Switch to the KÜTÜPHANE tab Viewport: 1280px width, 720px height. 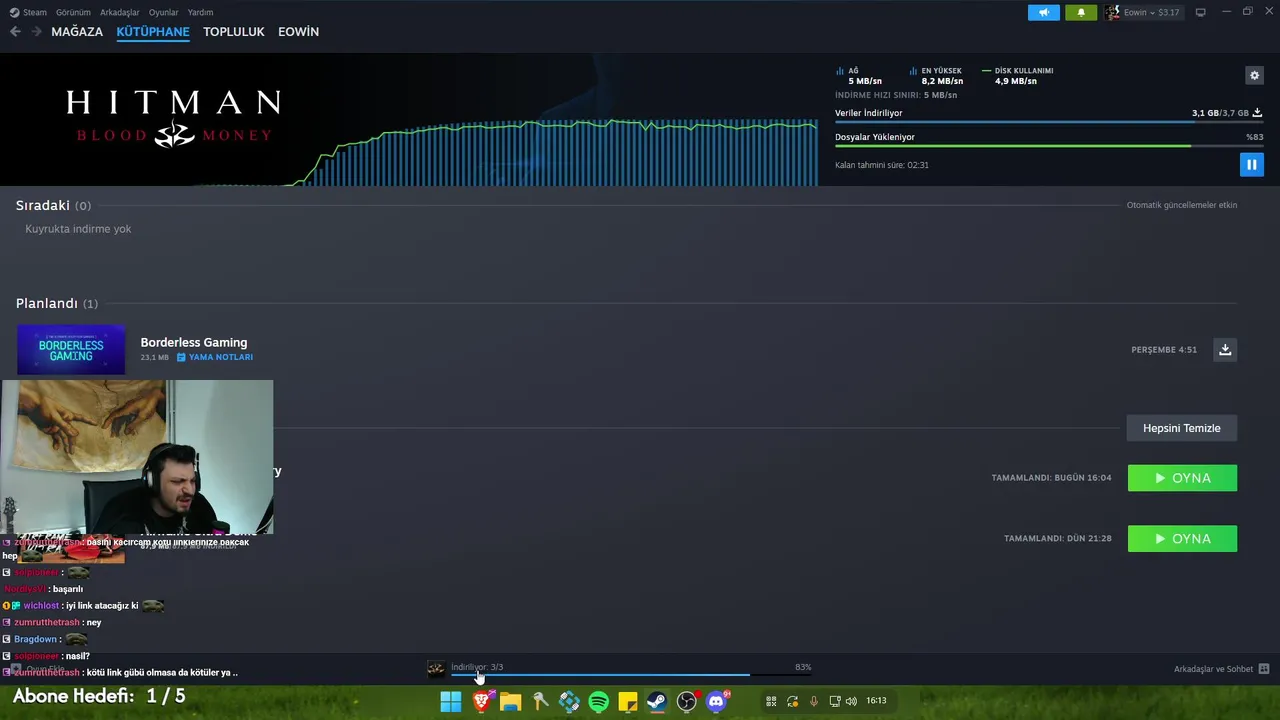pyautogui.click(x=153, y=32)
